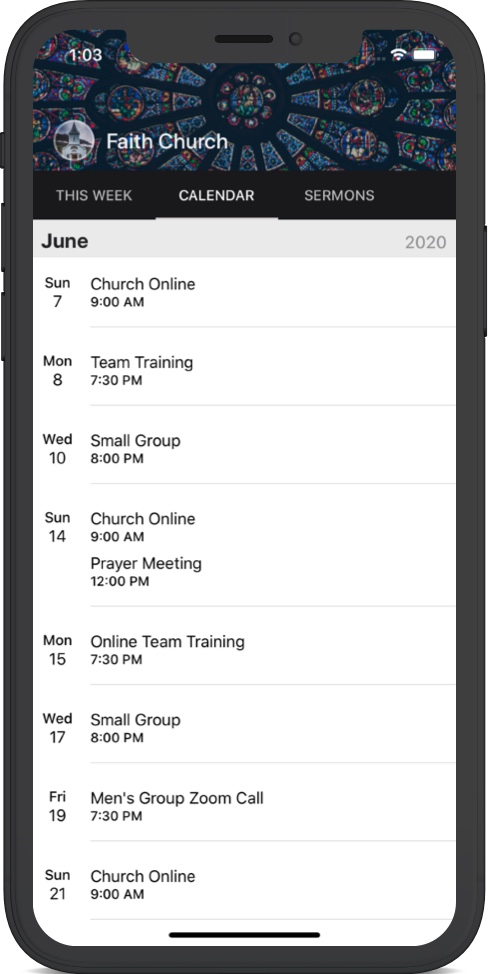The height and width of the screenshot is (974, 488).
Task: Tap the Faith Church title text
Action: click(167, 142)
